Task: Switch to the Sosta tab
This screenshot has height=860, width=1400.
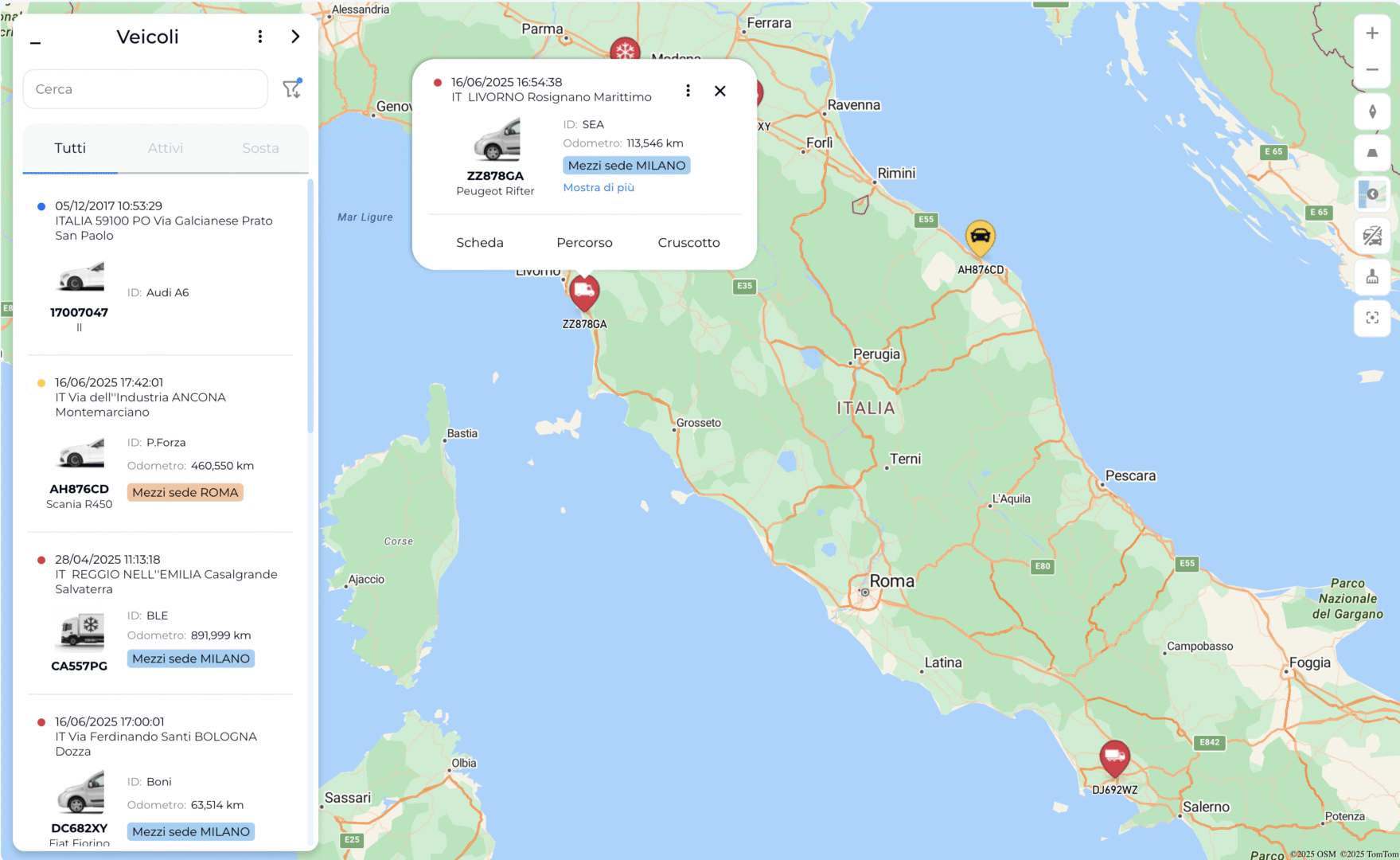Action: tap(260, 148)
